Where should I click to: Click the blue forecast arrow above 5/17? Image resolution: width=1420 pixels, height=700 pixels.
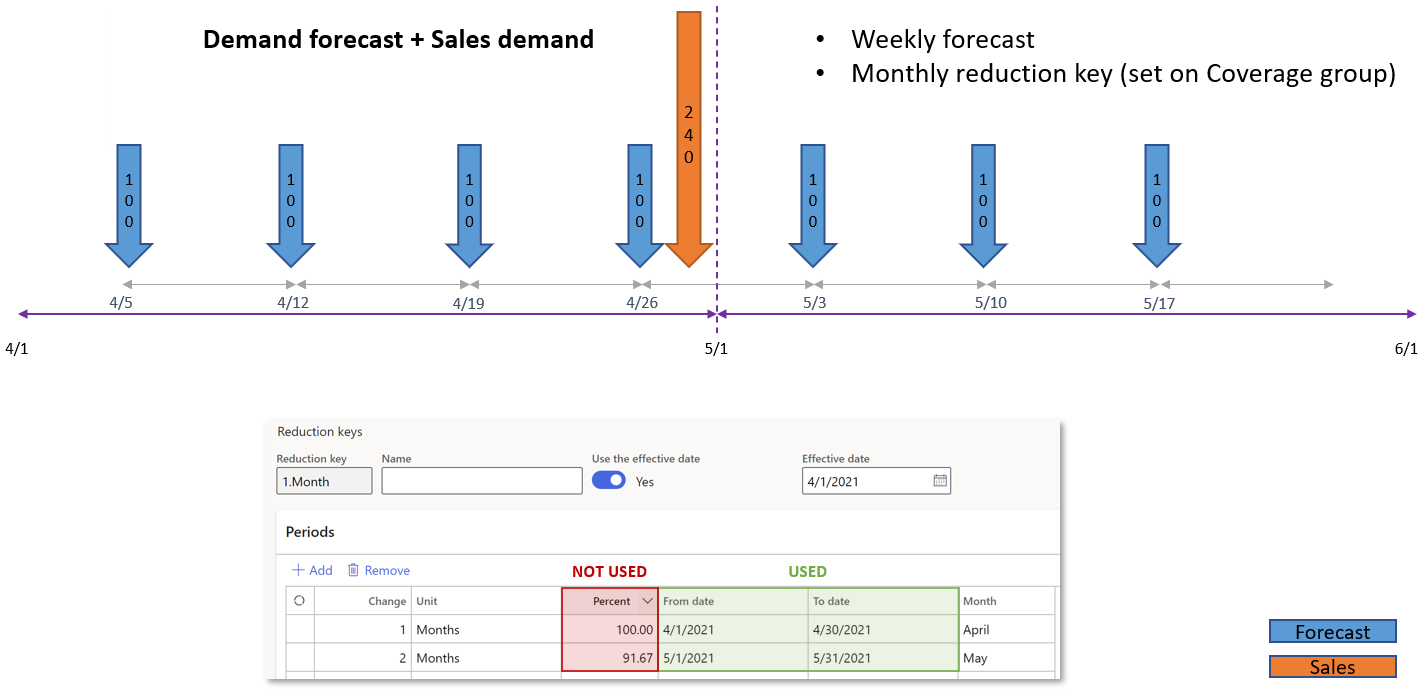point(1157,205)
